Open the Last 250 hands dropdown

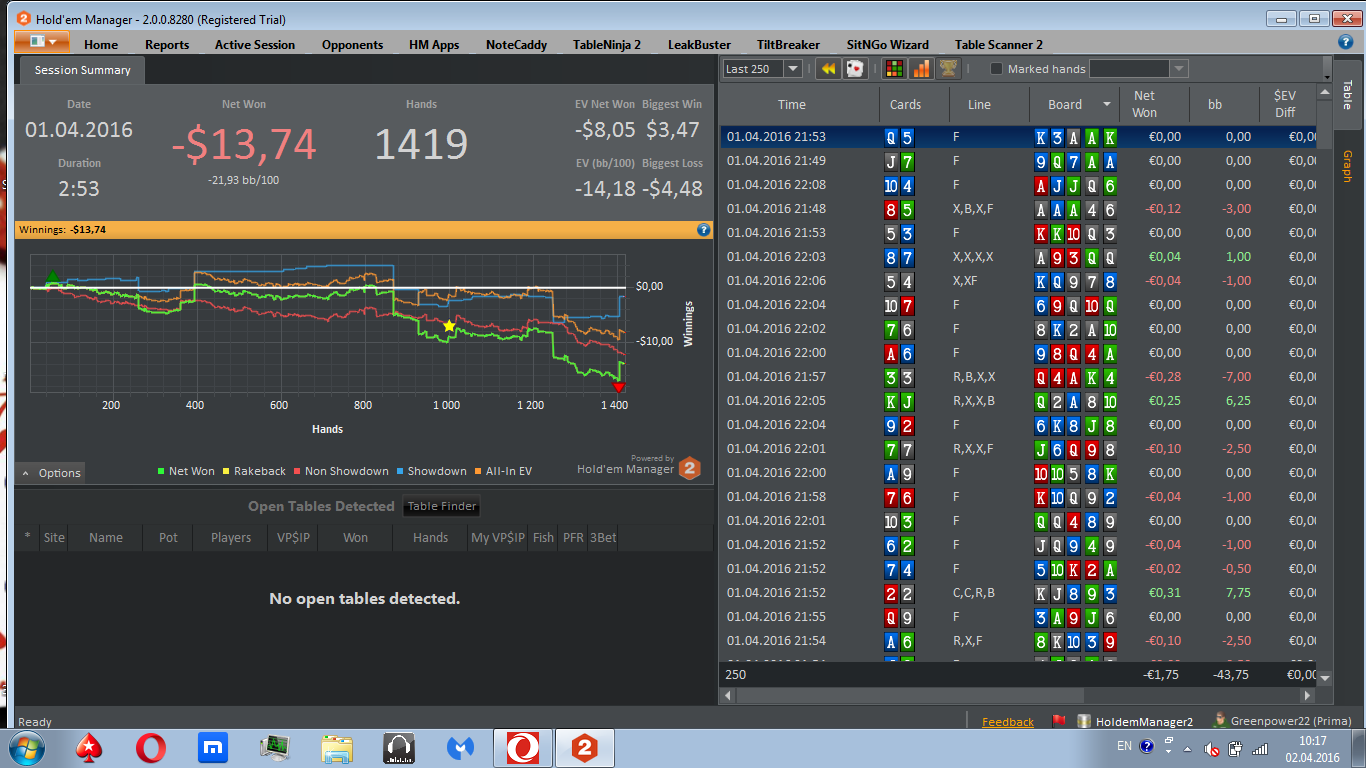click(x=793, y=69)
